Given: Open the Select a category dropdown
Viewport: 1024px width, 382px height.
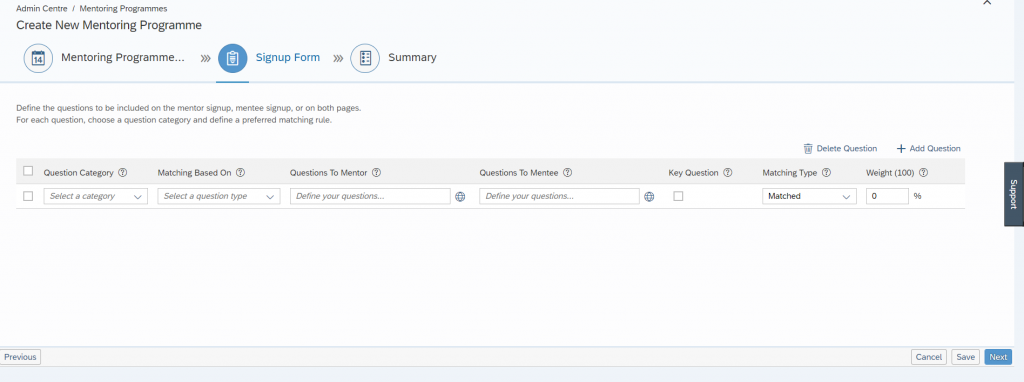Looking at the screenshot, I should [x=95, y=196].
